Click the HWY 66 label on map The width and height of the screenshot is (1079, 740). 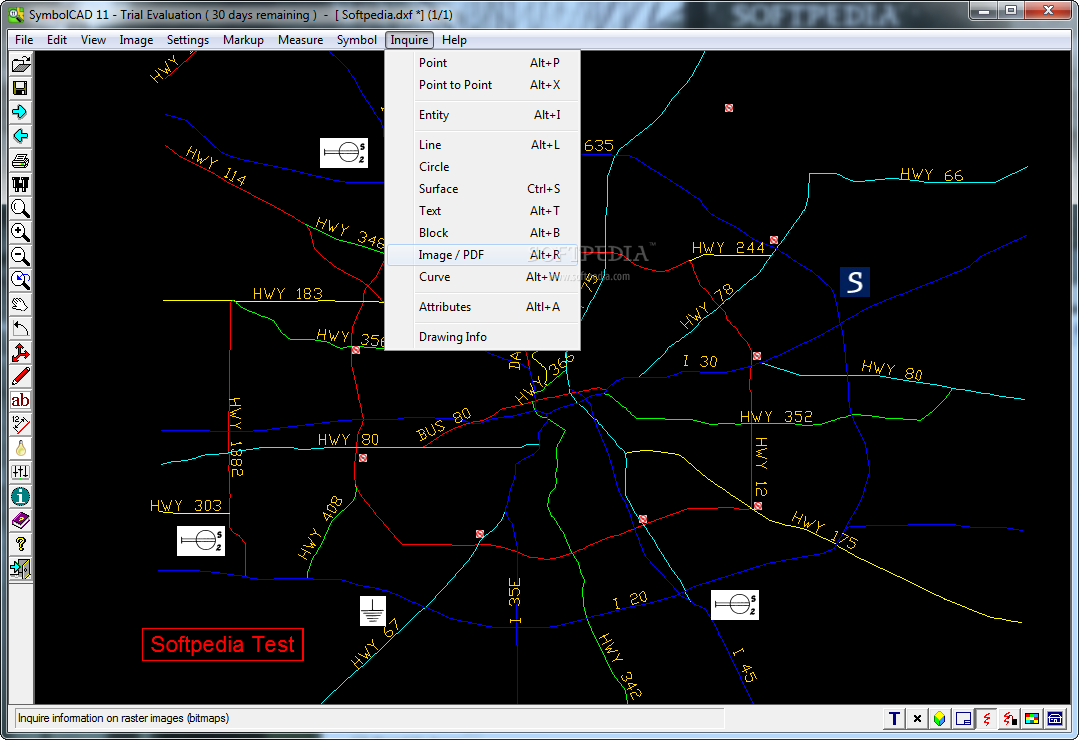(x=932, y=175)
